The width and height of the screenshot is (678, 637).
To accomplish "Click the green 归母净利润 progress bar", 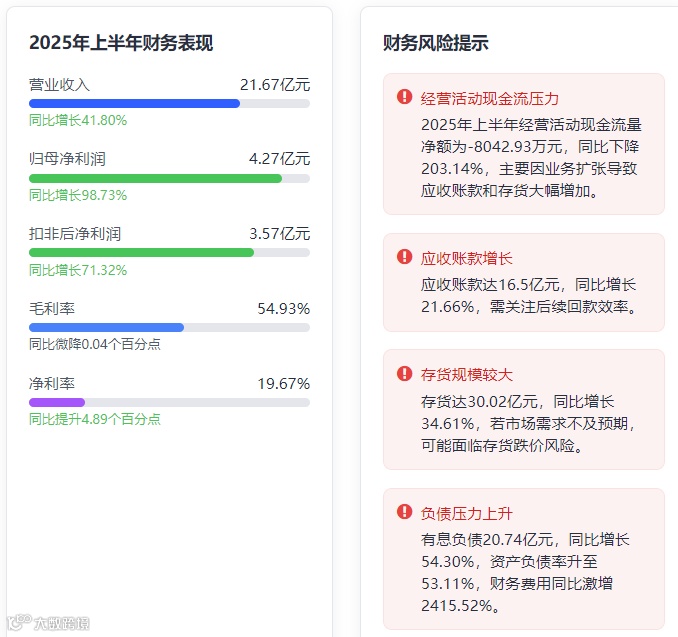I will pyautogui.click(x=155, y=178).
